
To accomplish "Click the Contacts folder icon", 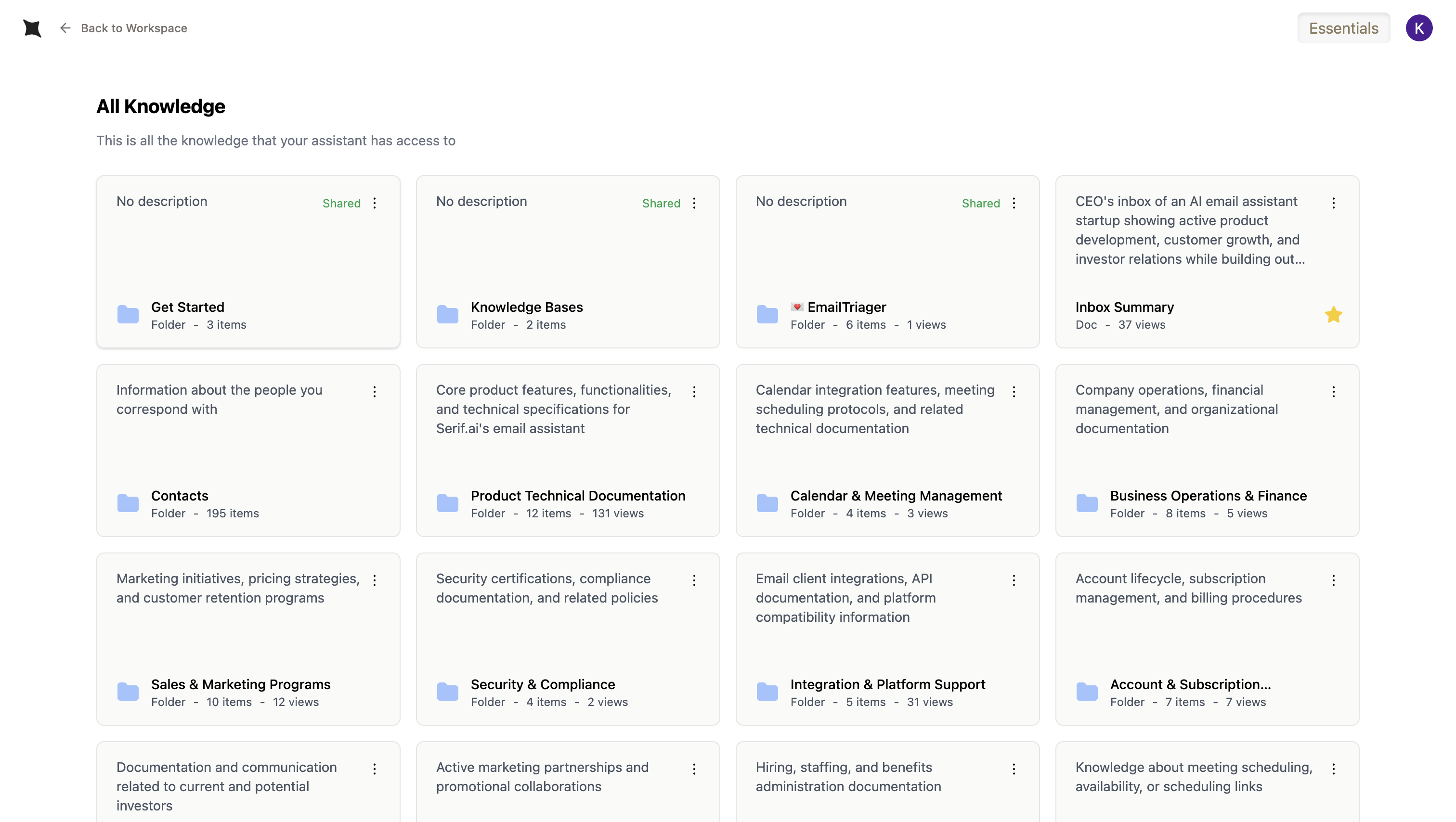I will click(128, 503).
